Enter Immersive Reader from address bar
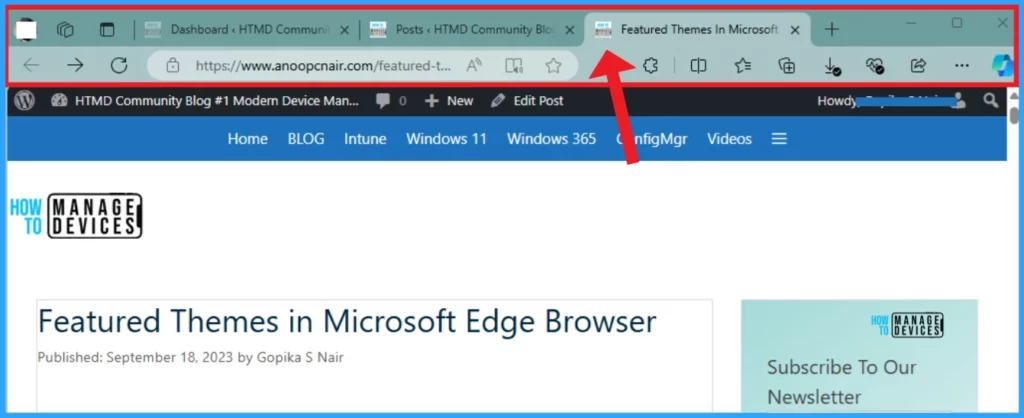This screenshot has height=418, width=1024. (x=514, y=65)
